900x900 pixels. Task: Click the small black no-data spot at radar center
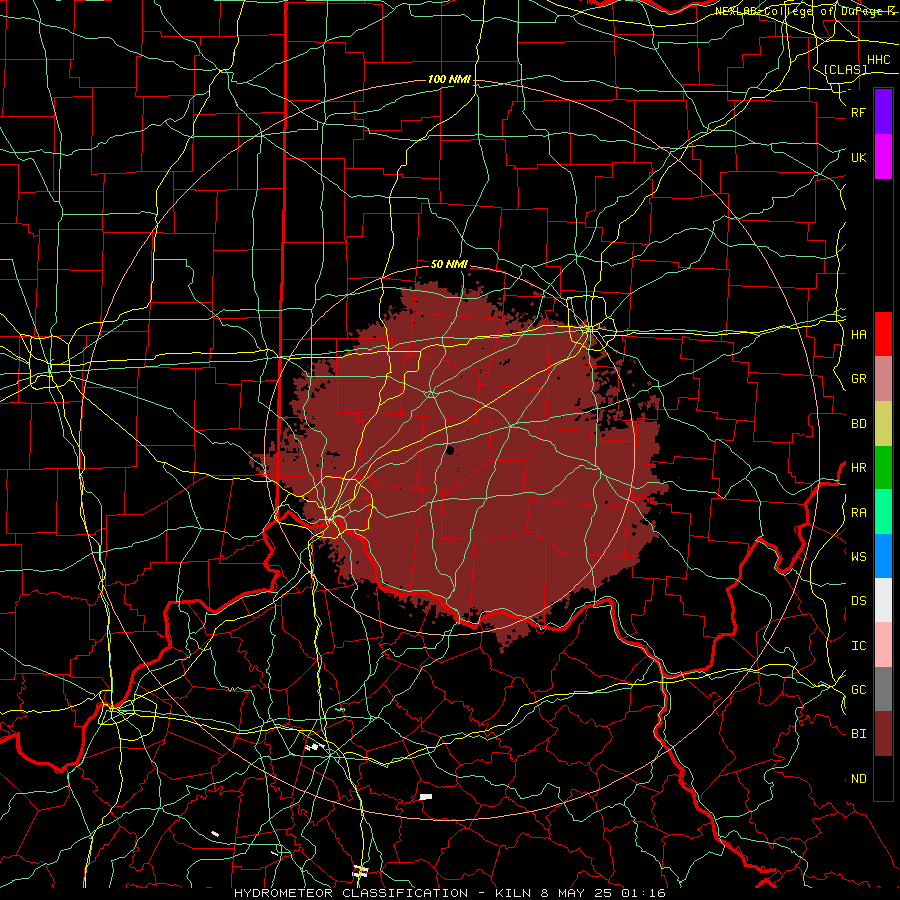tap(450, 450)
